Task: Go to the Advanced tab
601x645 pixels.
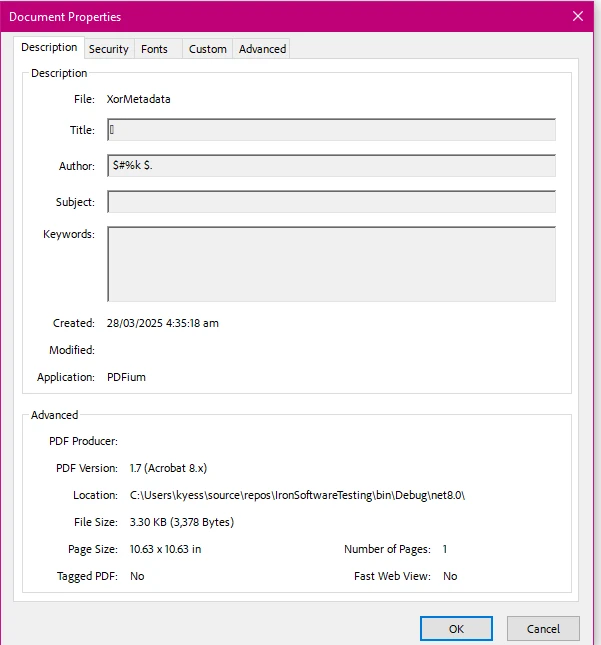Action: pos(262,49)
